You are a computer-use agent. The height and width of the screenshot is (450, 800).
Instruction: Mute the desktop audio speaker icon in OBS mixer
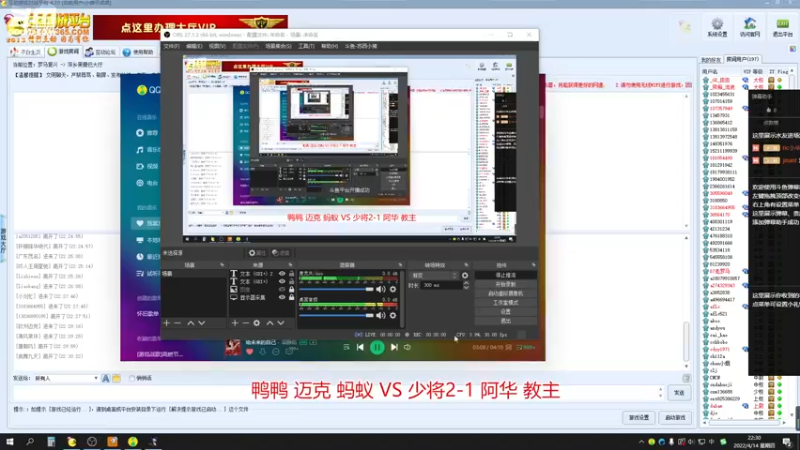tap(381, 315)
